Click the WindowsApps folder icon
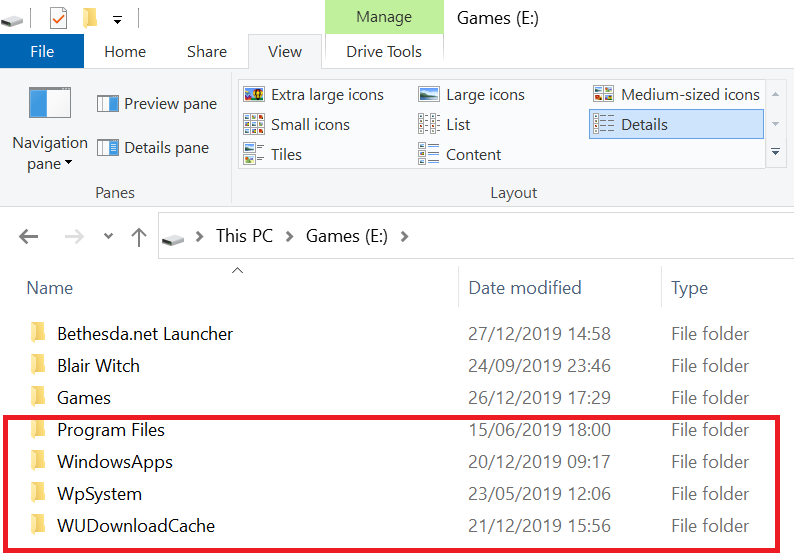 coord(38,461)
